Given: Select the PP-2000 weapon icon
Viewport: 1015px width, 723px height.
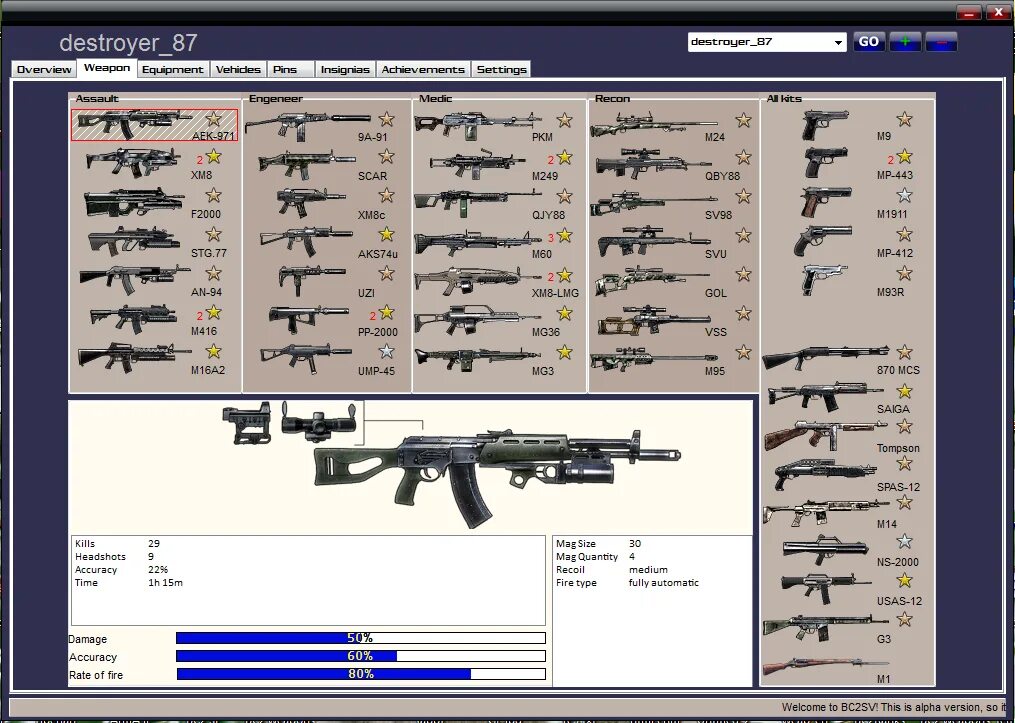Looking at the screenshot, I should coord(309,319).
